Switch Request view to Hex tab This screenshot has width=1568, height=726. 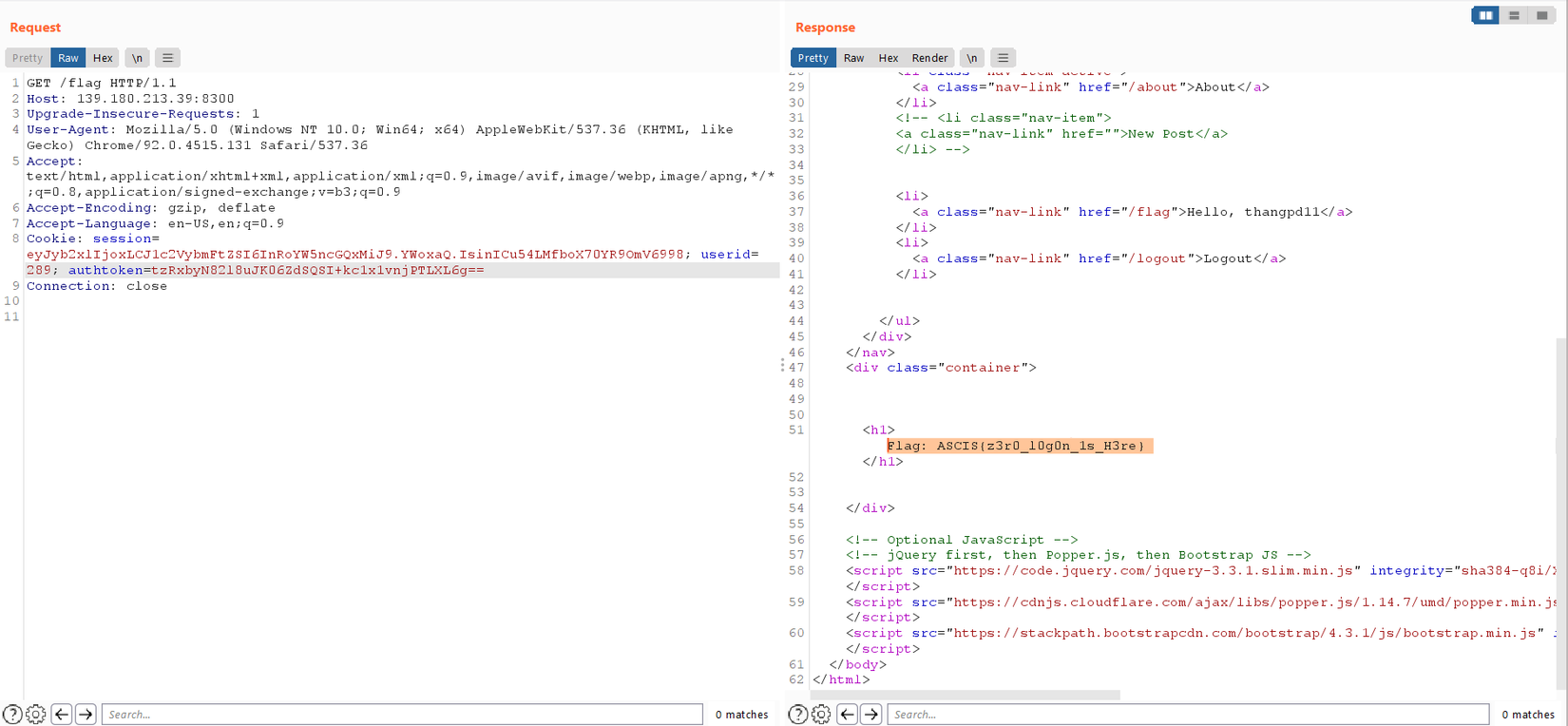tap(103, 58)
